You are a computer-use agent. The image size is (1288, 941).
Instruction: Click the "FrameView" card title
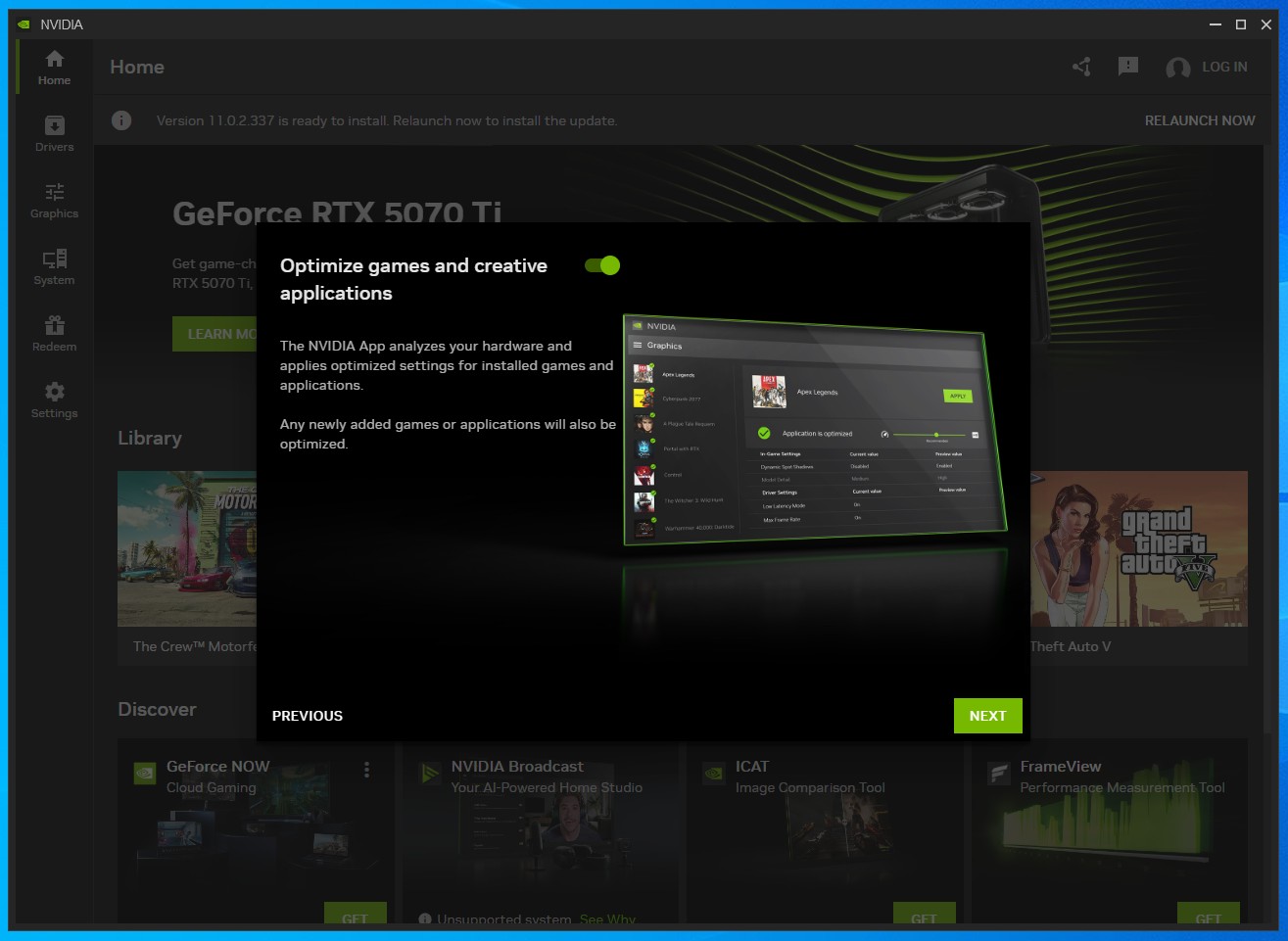pyautogui.click(x=1061, y=767)
